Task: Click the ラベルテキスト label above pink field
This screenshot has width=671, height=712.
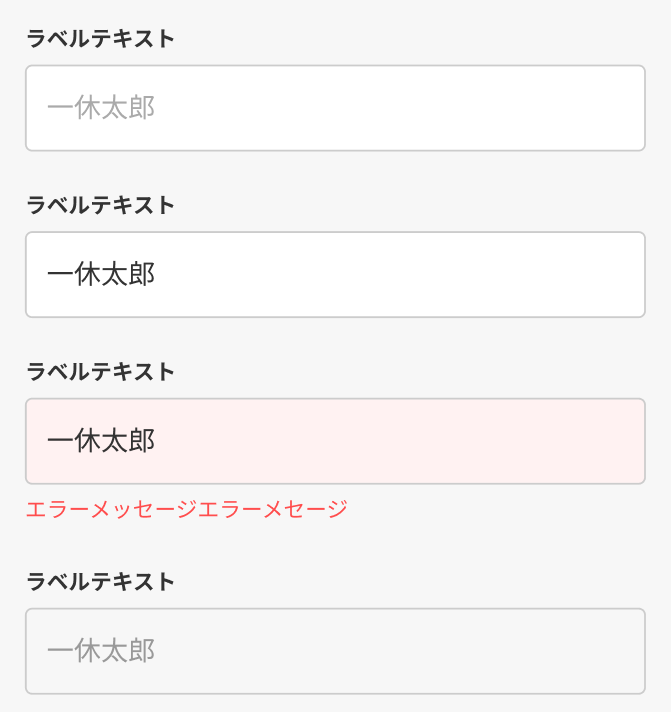Action: (x=101, y=371)
